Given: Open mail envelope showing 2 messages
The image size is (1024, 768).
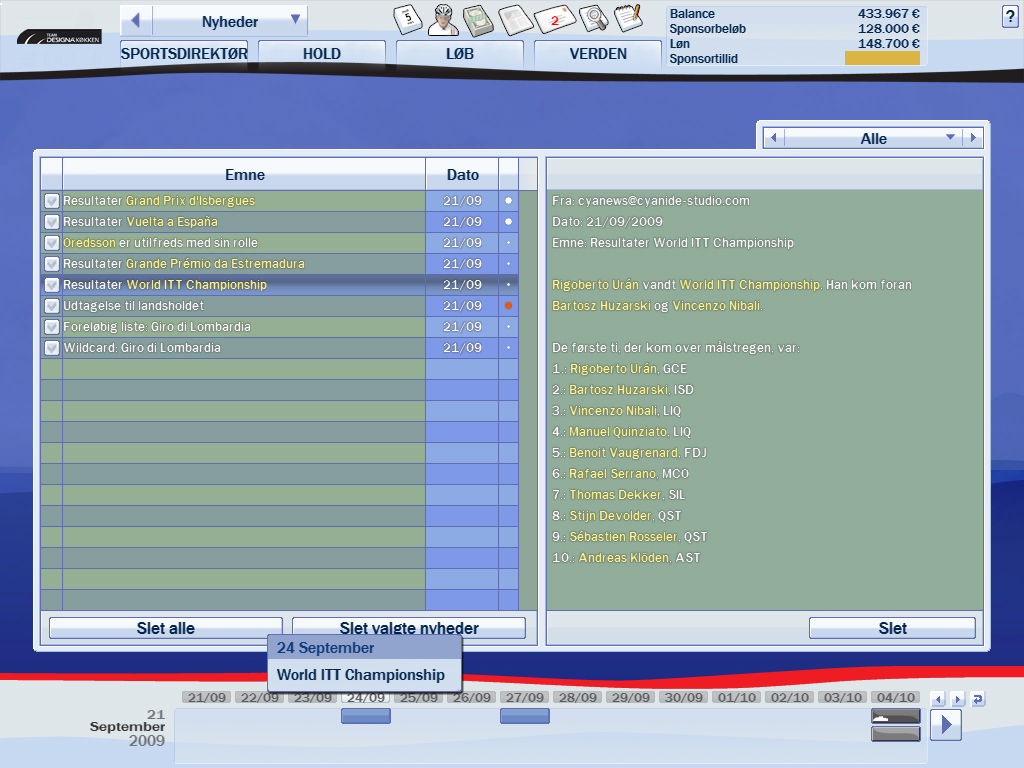Looking at the screenshot, I should click(x=554, y=18).
